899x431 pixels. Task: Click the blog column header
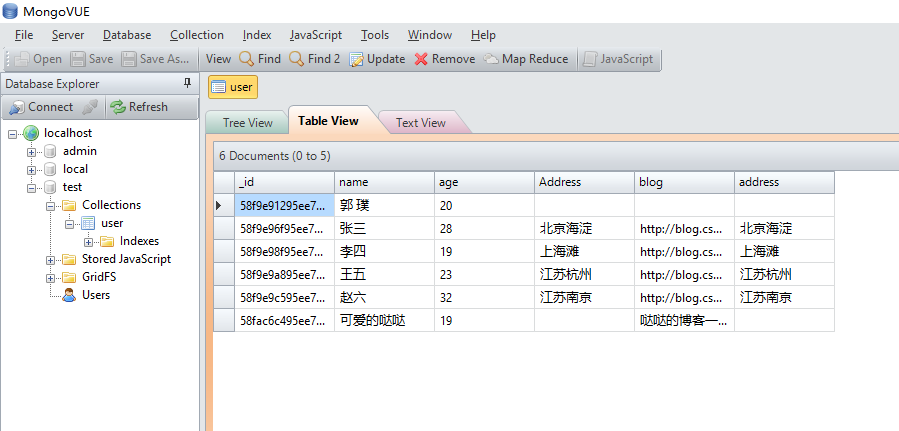click(x=684, y=182)
